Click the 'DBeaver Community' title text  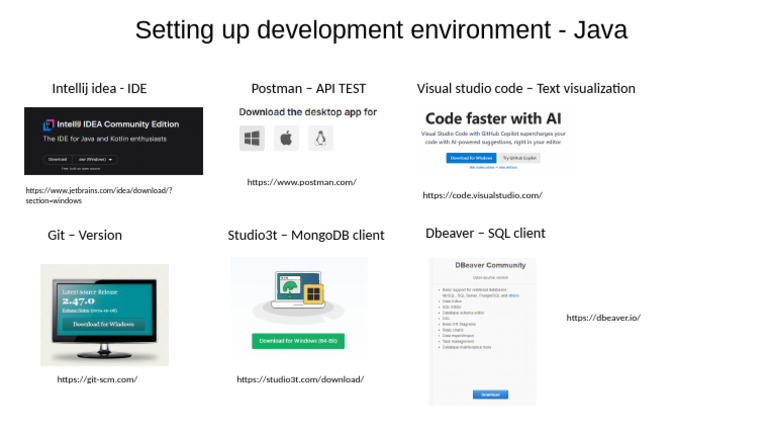pos(490,265)
